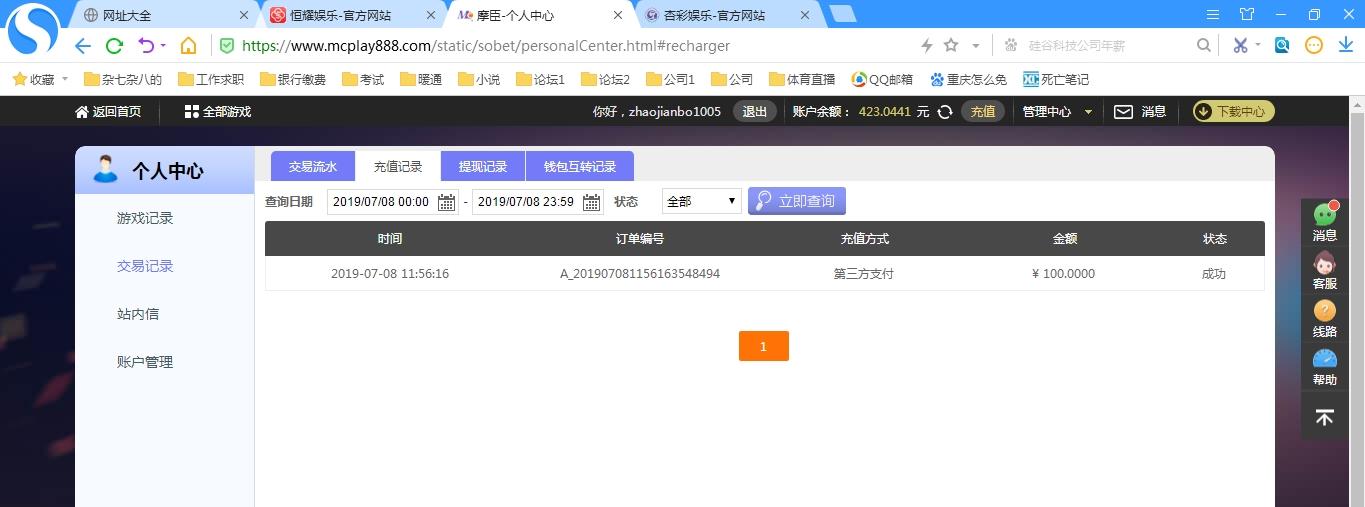Open browser downloads arrow icon
1365x507 pixels.
(1345, 45)
